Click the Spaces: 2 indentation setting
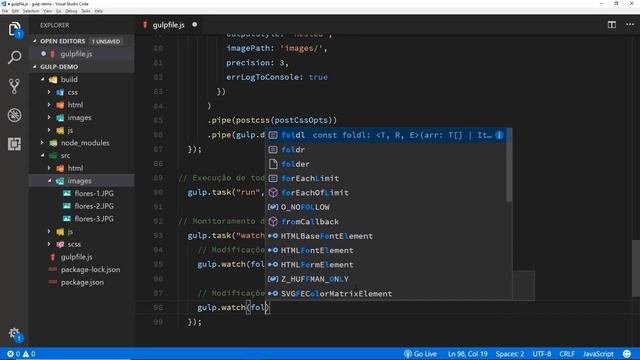 pos(510,354)
